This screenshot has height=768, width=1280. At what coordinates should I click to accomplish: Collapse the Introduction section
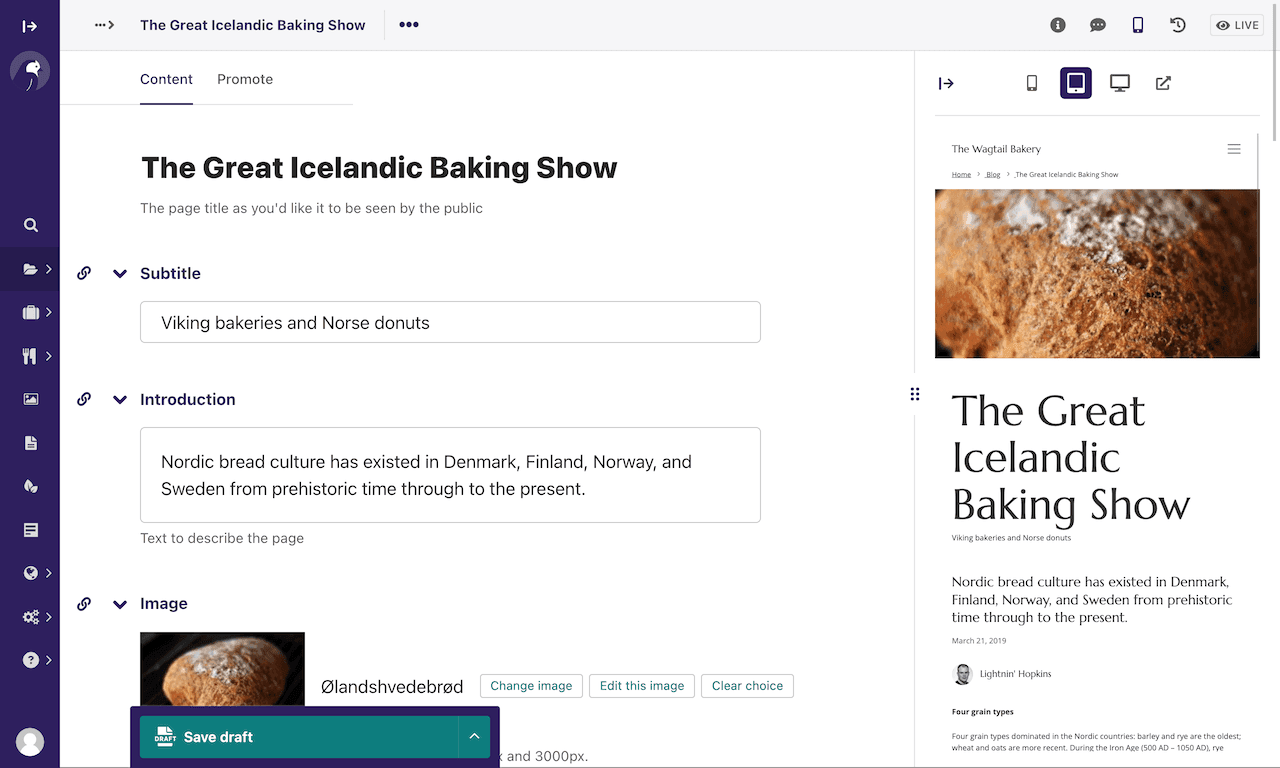[120, 399]
